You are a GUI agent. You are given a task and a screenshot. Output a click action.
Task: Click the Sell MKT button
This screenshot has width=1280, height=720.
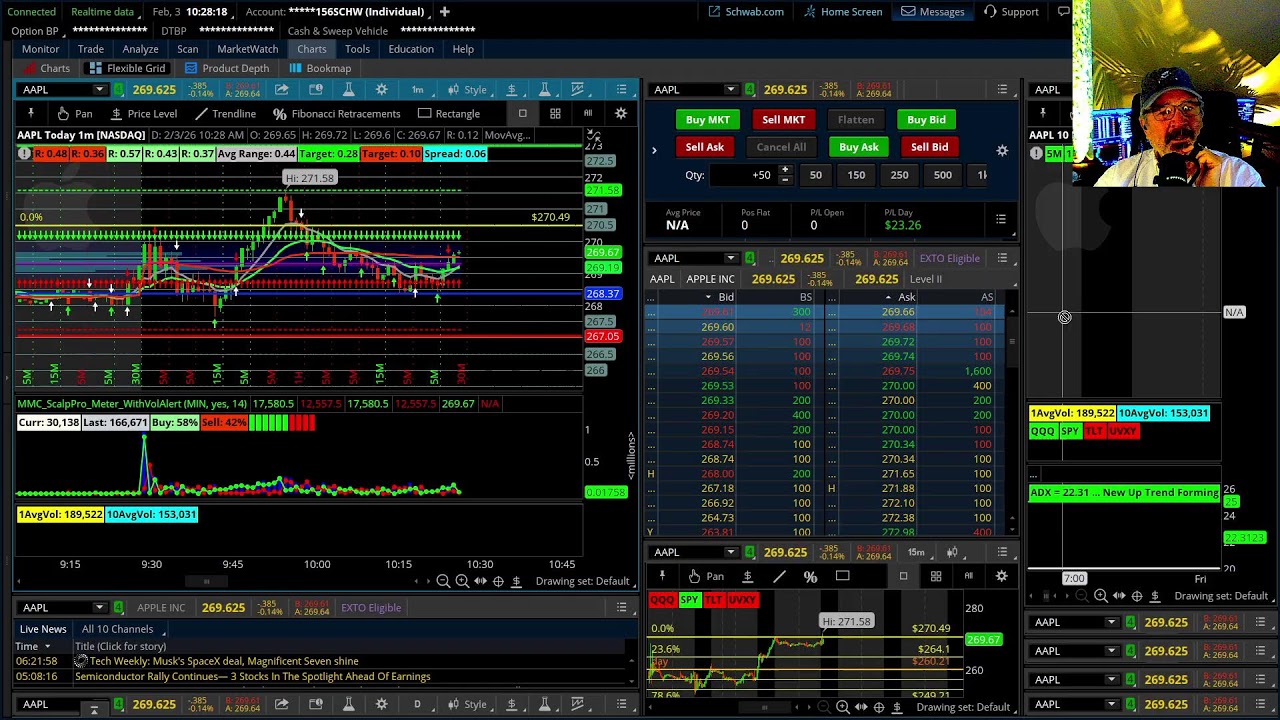coord(783,120)
